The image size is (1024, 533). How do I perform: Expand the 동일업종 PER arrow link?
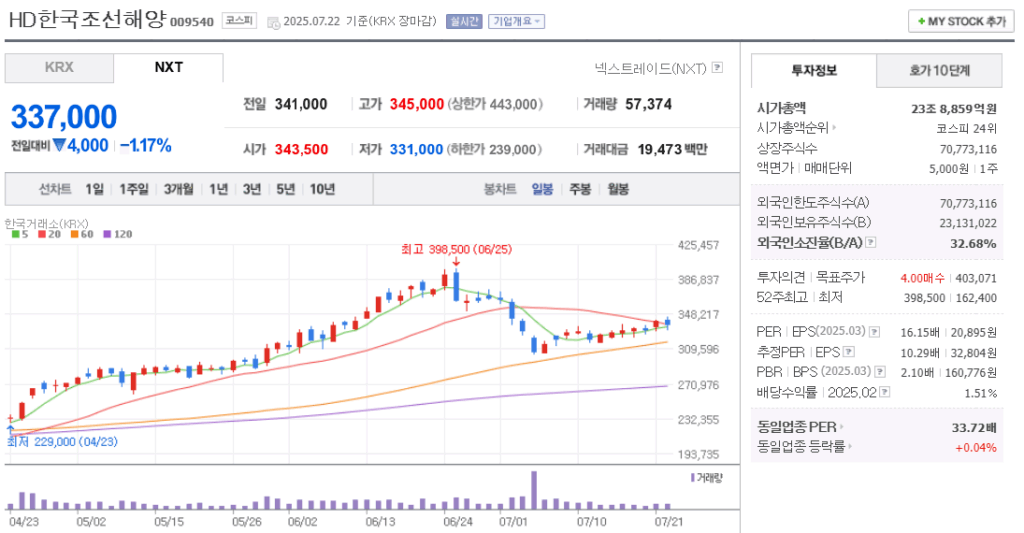pos(842,427)
